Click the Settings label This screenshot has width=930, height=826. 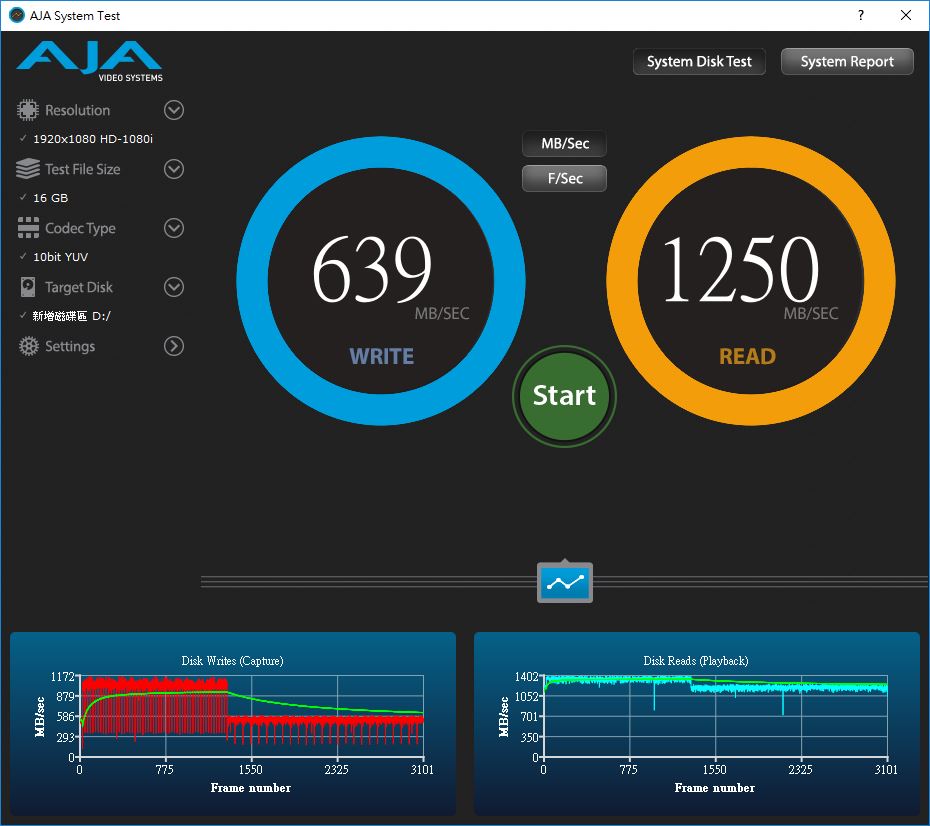(x=70, y=346)
